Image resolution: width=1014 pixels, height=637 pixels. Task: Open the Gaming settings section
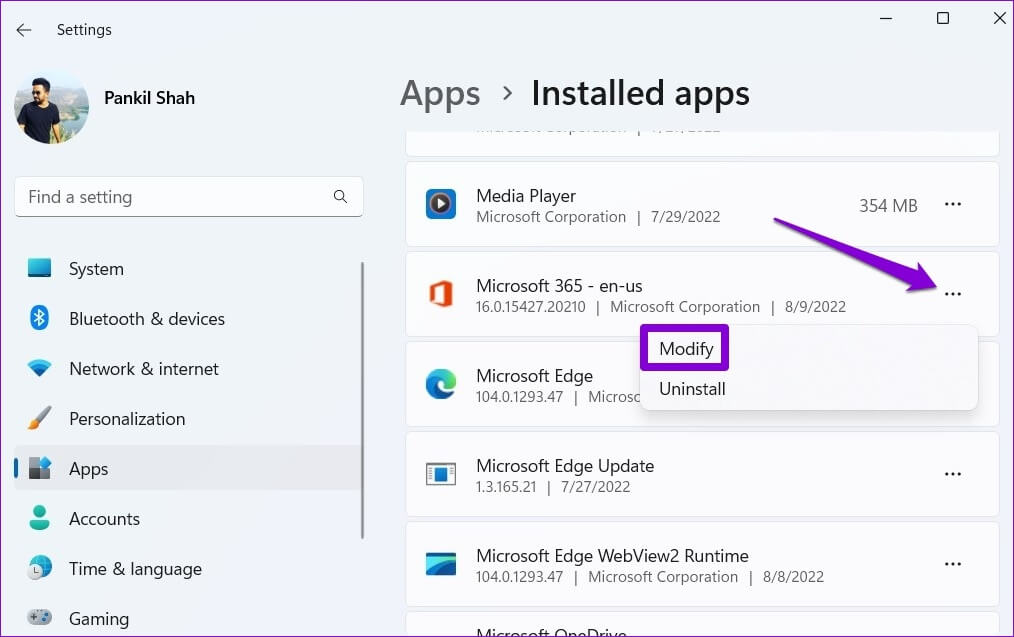coord(99,619)
